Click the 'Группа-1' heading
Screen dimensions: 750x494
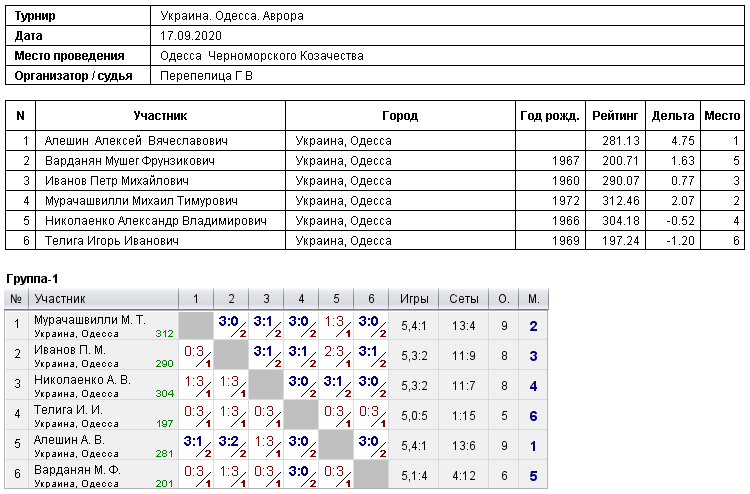(32, 279)
